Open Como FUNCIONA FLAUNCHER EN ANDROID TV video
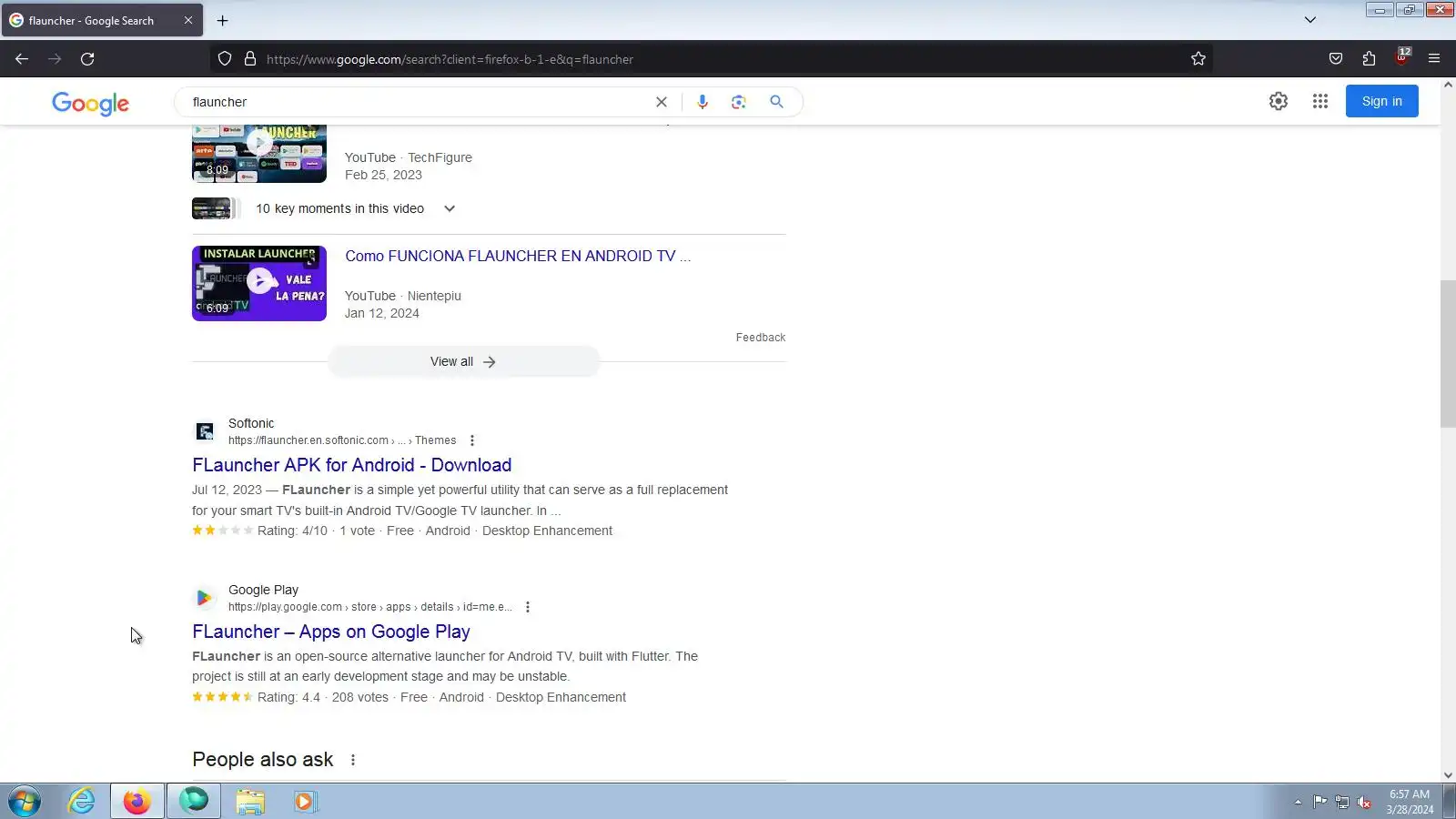Screen dimensions: 1456x819 (x=518, y=257)
